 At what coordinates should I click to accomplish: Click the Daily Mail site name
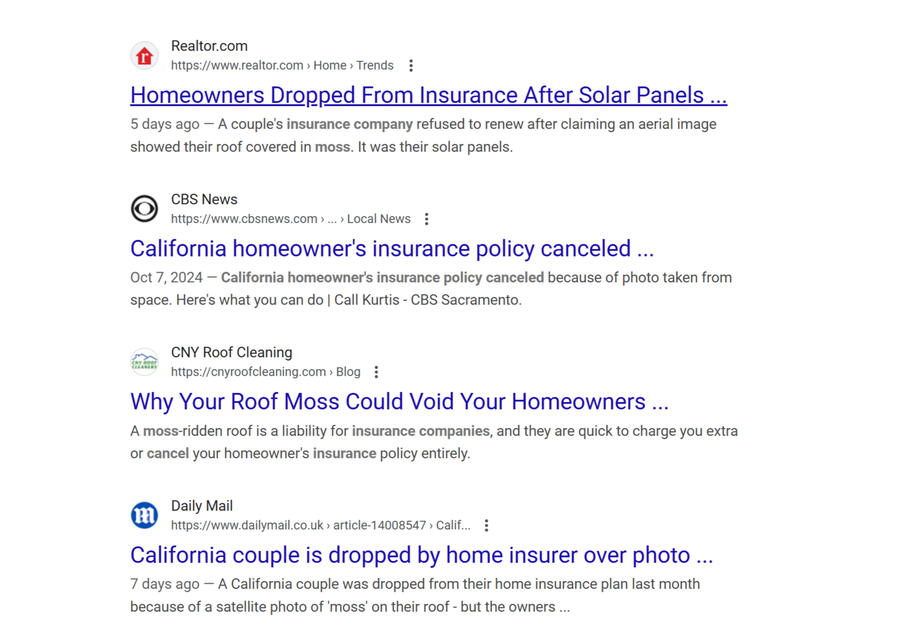(x=202, y=506)
